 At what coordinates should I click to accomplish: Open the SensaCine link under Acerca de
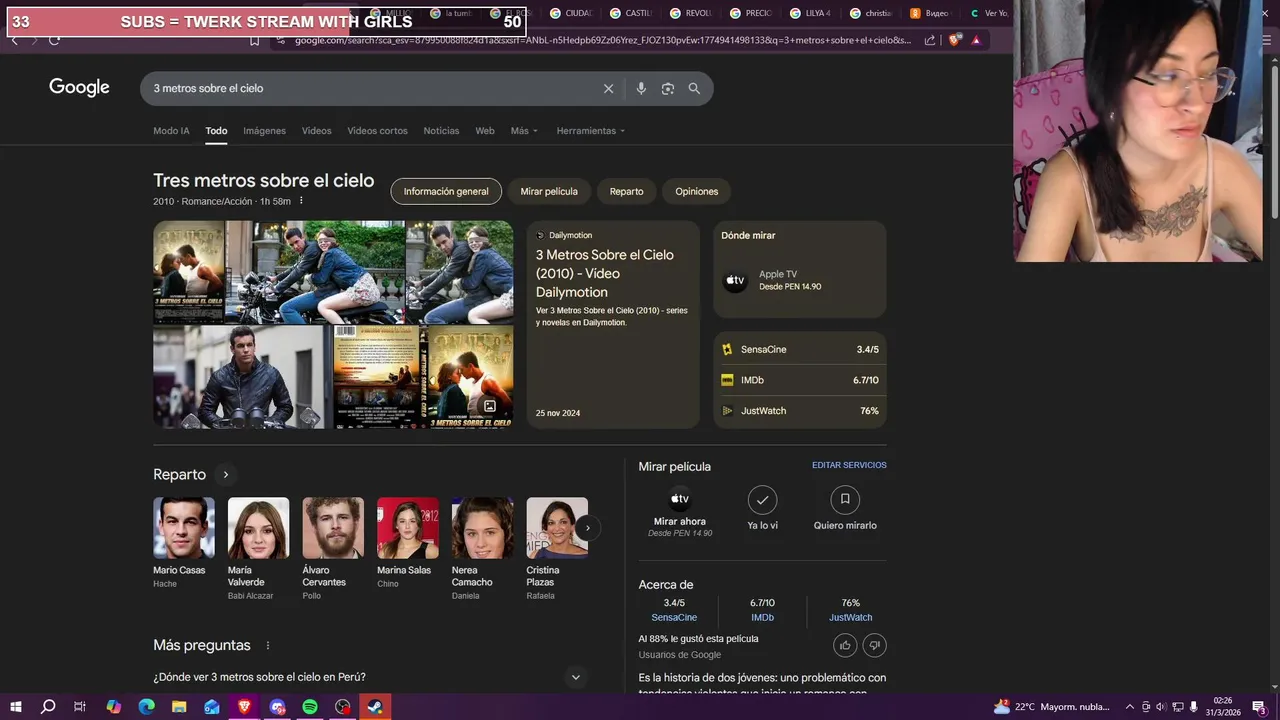click(674, 617)
